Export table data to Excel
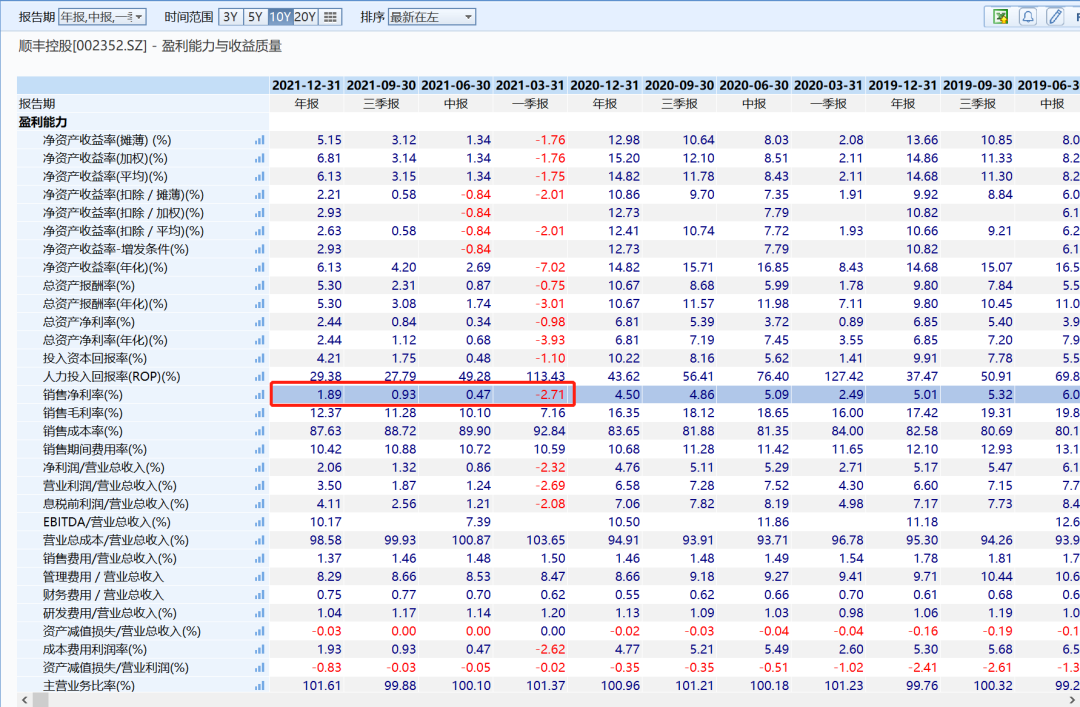The height and width of the screenshot is (707, 1080). (x=1000, y=16)
